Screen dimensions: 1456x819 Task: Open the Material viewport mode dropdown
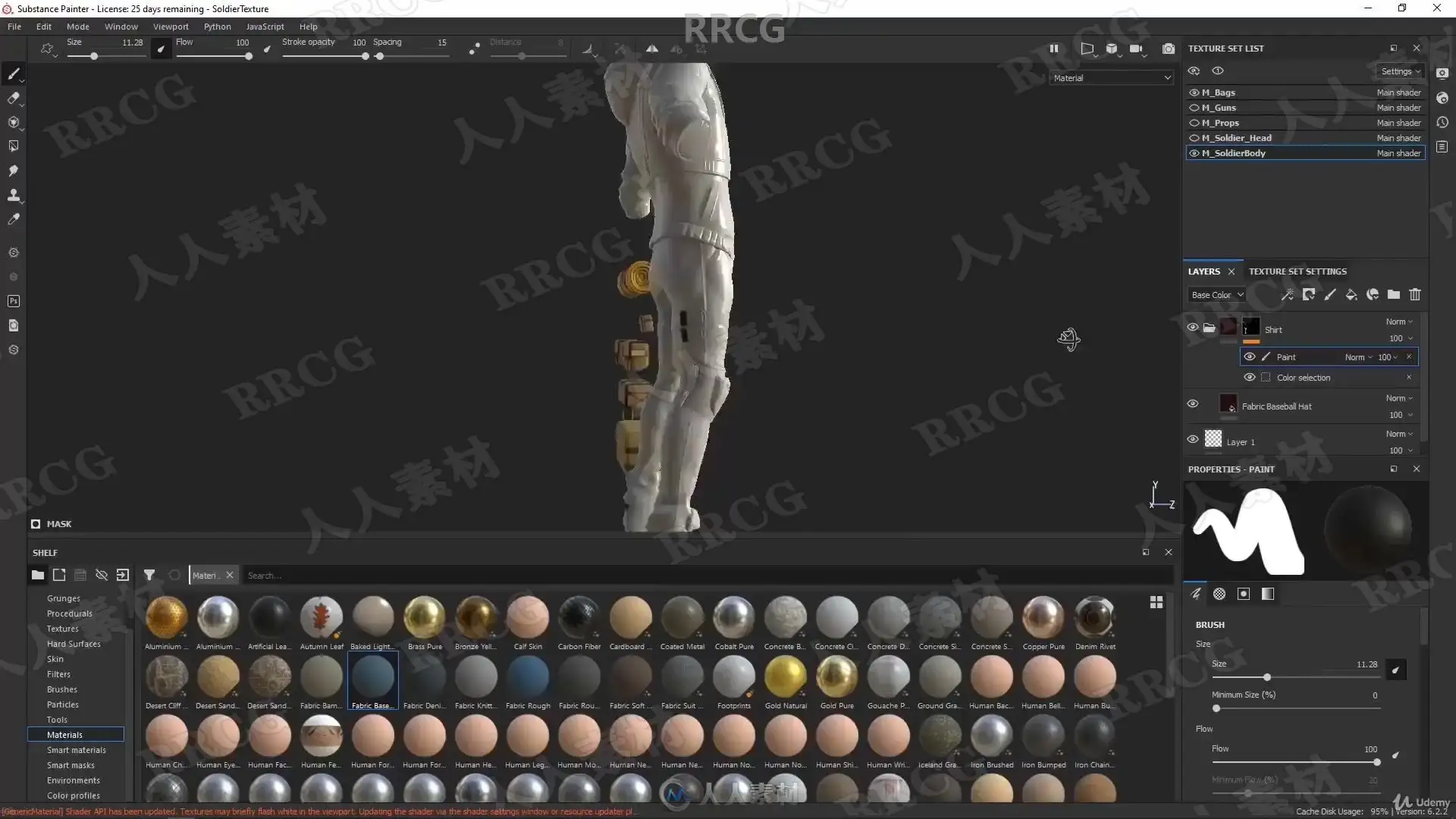[1111, 78]
